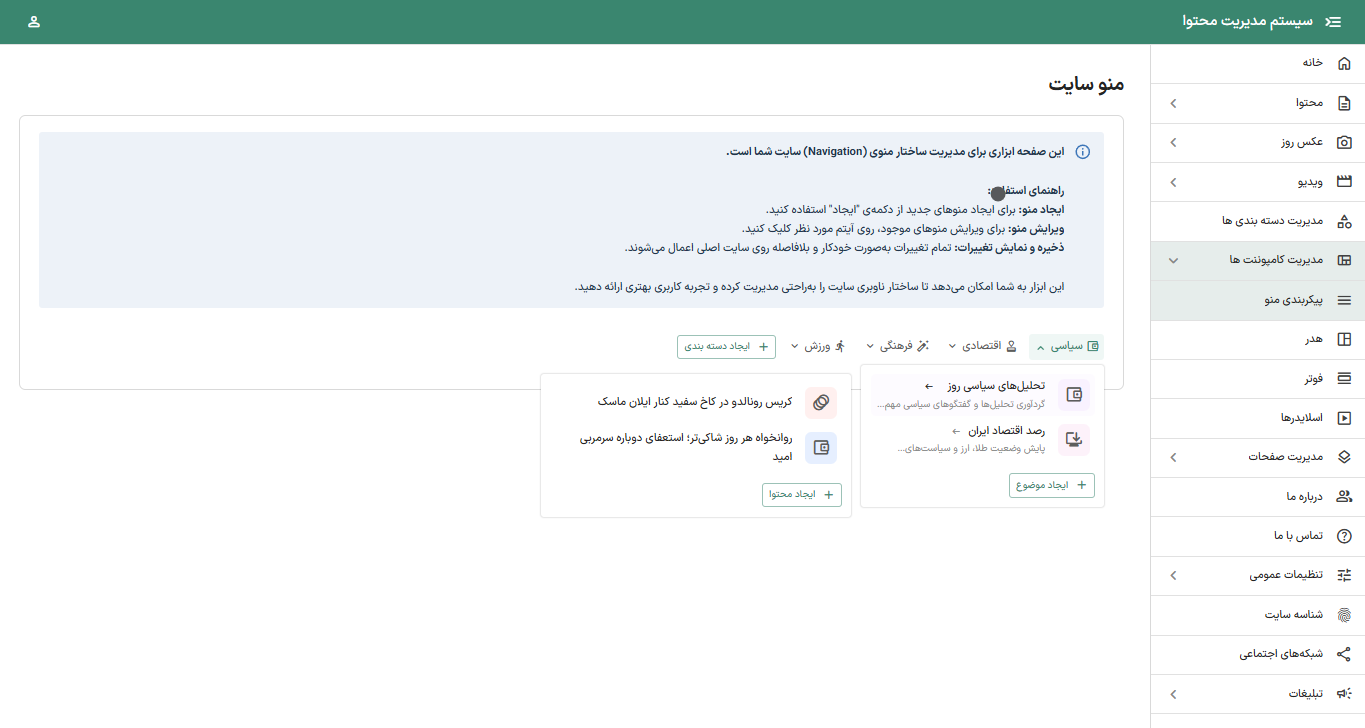Screen dimensions: 1365x728
Task: Select the مدیریت دسته بندی ها icon
Action: (1344, 221)
